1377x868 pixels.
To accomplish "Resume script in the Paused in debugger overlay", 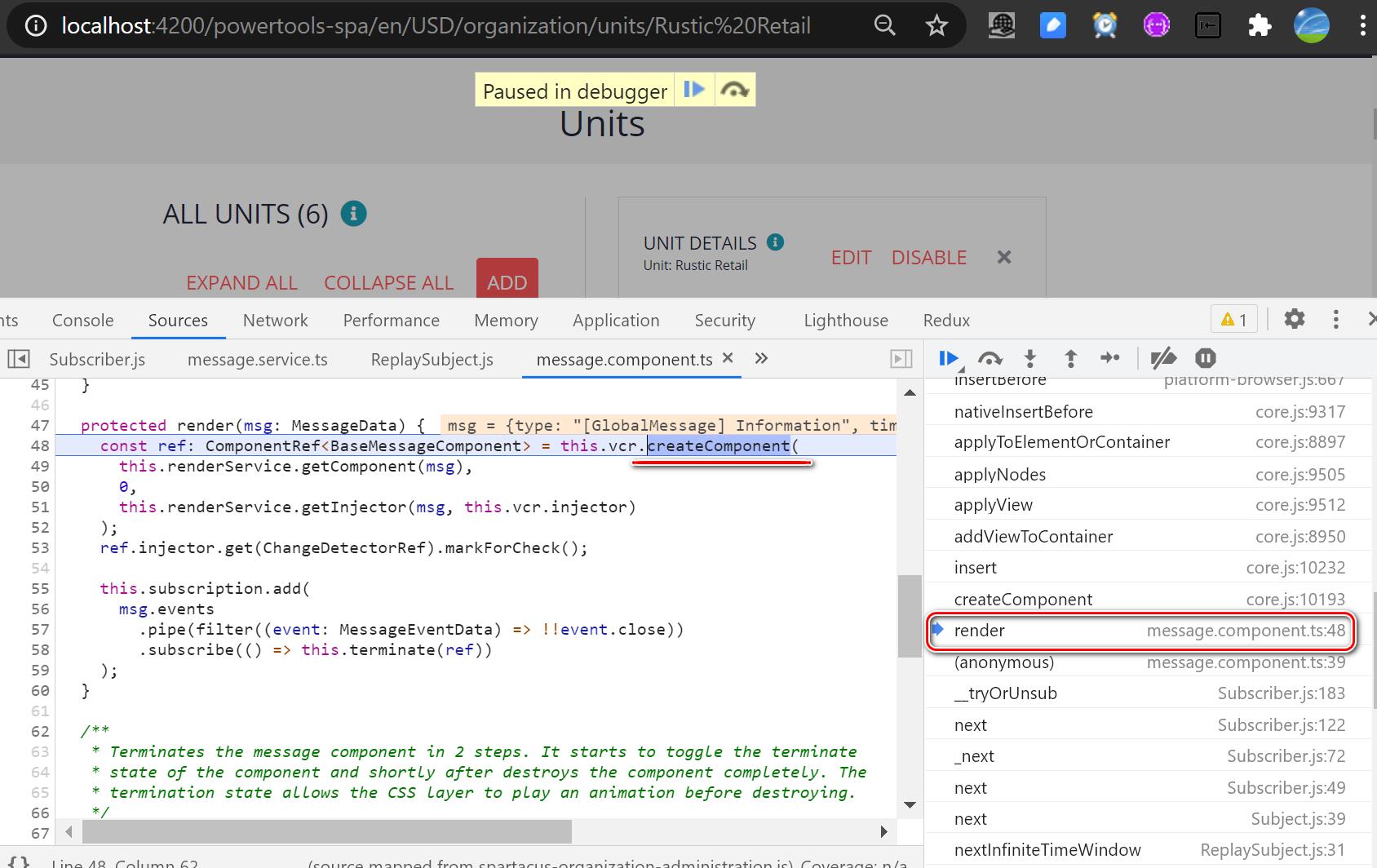I will click(694, 90).
